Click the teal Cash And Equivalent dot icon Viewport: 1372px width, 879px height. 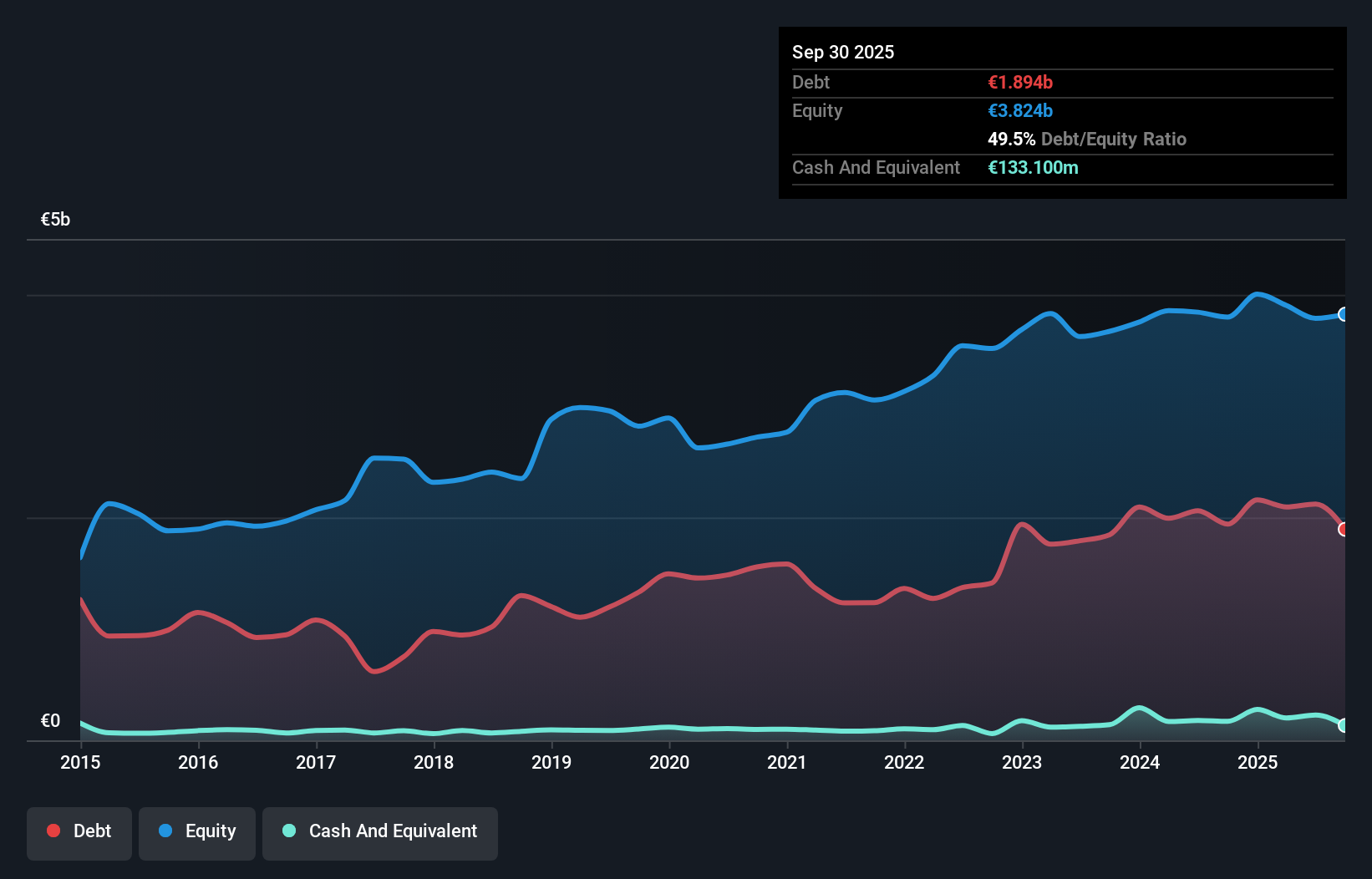[x=288, y=831]
